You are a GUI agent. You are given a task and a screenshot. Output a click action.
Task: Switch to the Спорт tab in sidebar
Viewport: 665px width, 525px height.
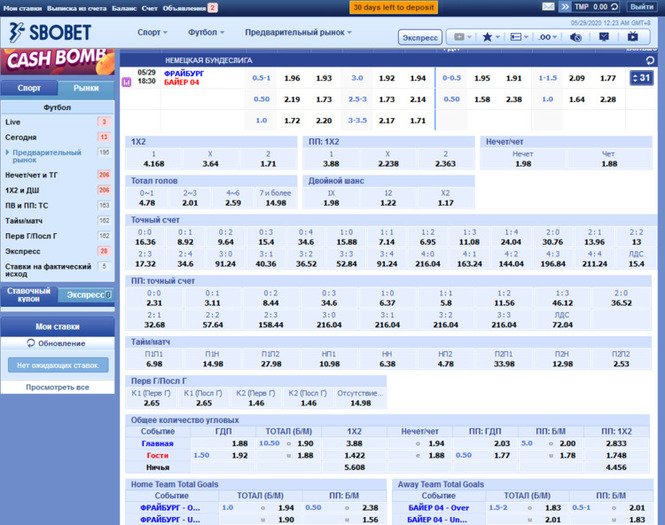30,88
